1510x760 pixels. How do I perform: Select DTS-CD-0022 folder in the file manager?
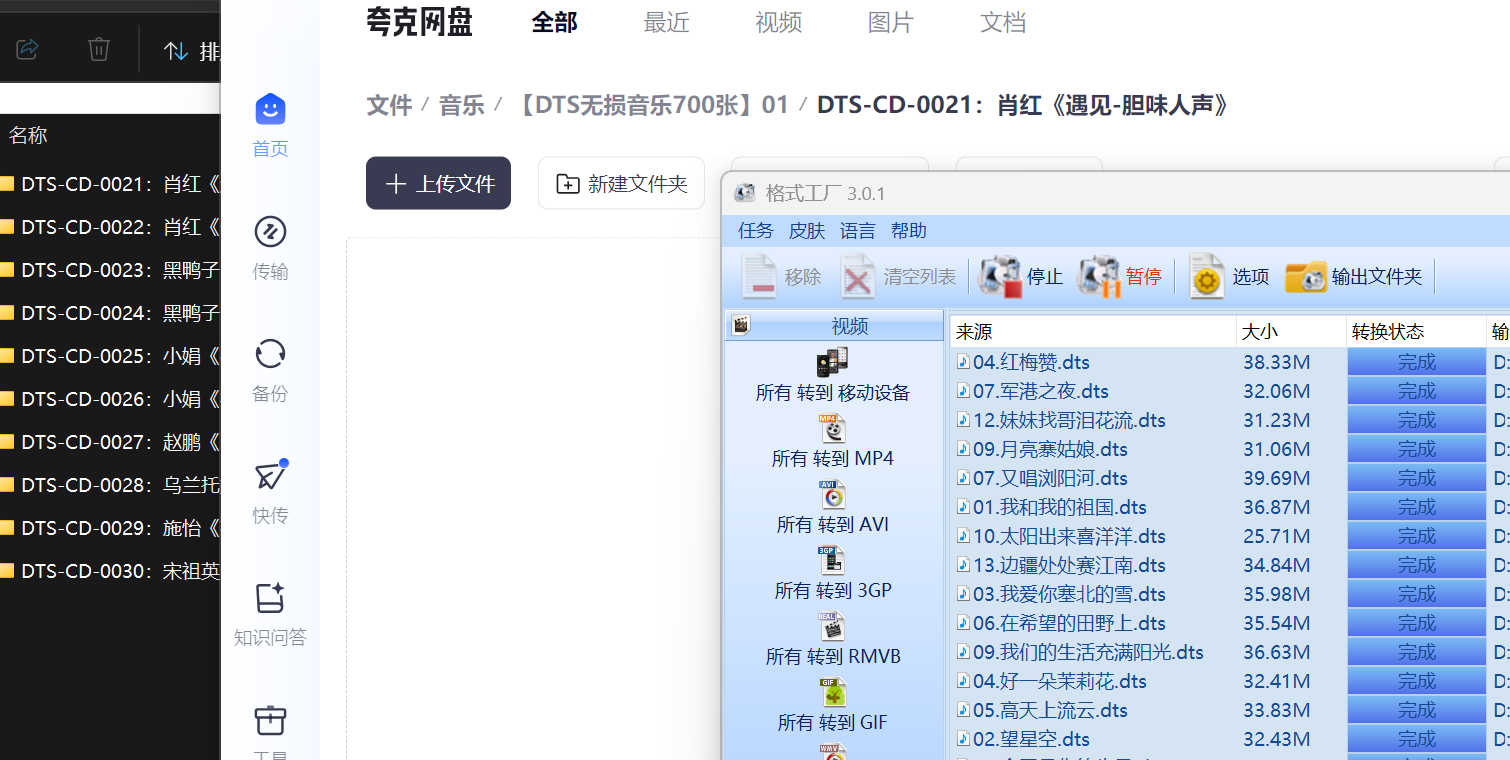coord(110,227)
